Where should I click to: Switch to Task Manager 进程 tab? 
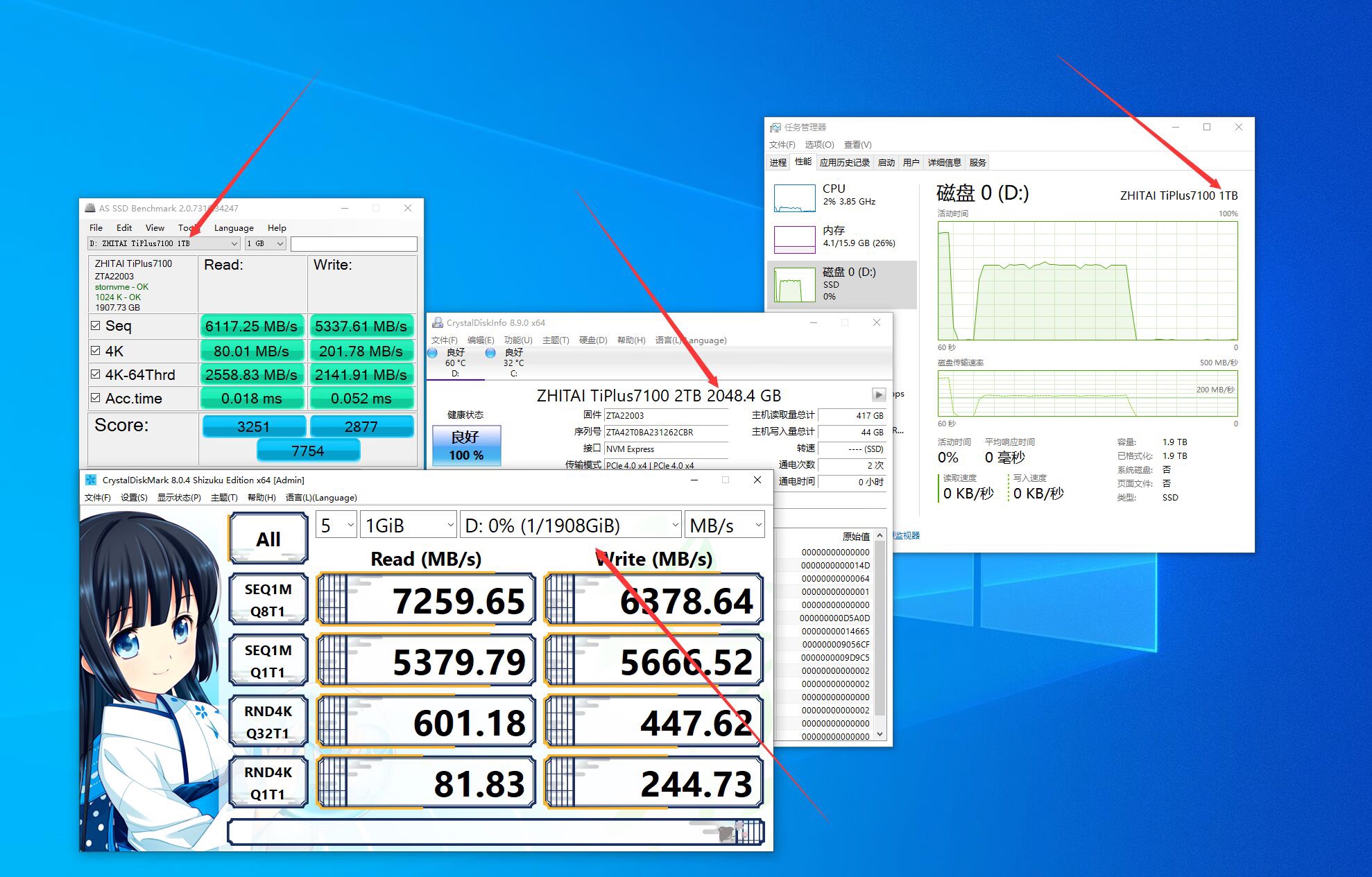778,162
